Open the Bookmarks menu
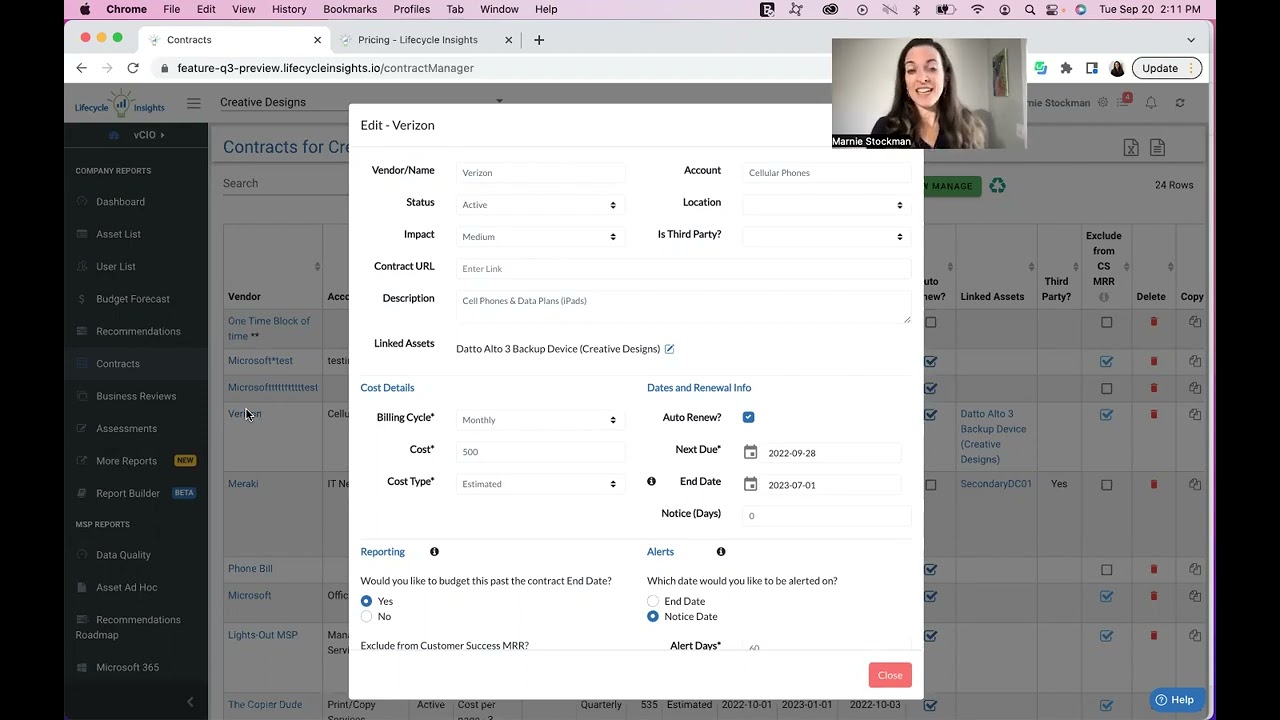This screenshot has height=720, width=1280. point(350,9)
